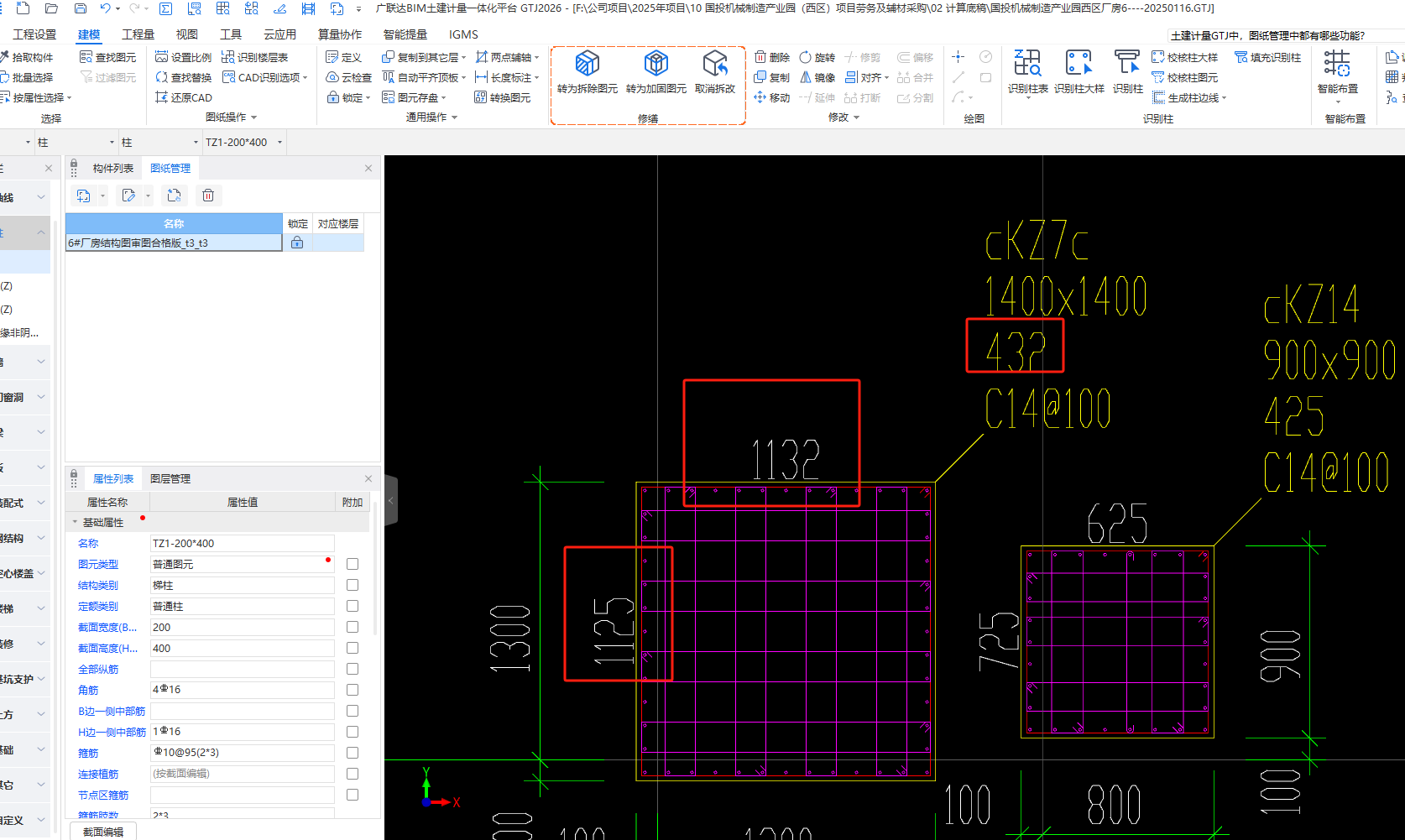Click the 复制 copy tool
This screenshot has height=840, width=1405.
click(x=772, y=77)
